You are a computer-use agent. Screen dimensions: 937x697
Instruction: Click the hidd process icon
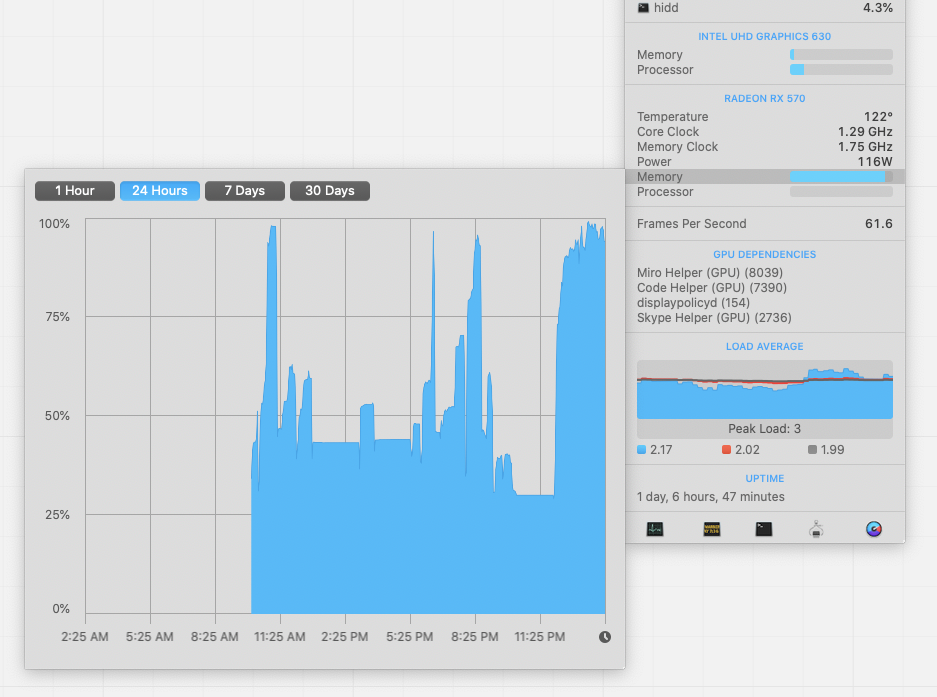point(643,8)
